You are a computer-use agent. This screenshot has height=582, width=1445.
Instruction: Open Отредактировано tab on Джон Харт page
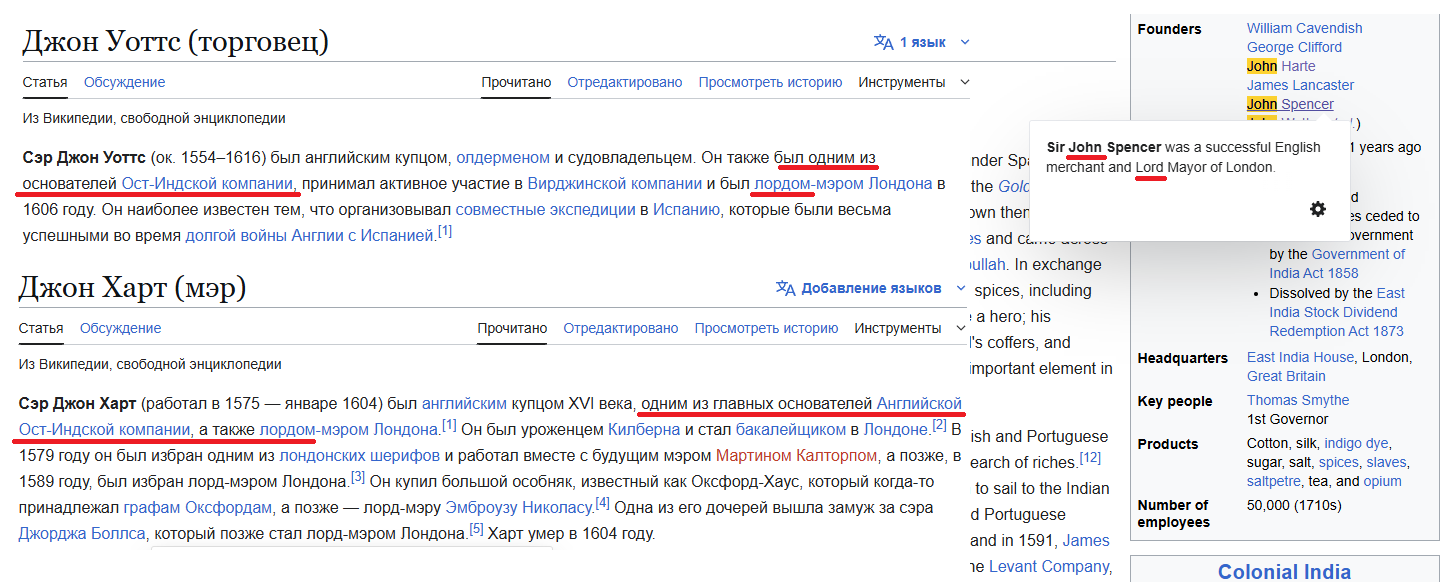tap(621, 328)
